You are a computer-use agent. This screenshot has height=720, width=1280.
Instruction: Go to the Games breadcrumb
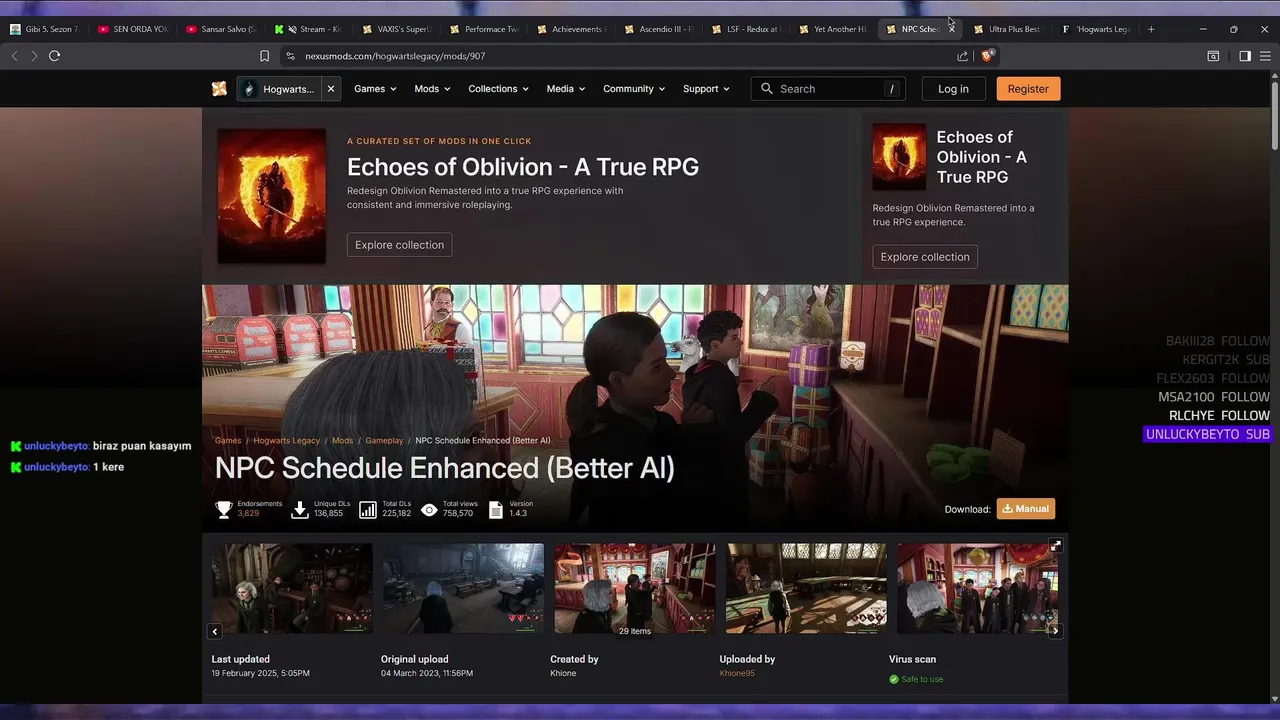[228, 441]
